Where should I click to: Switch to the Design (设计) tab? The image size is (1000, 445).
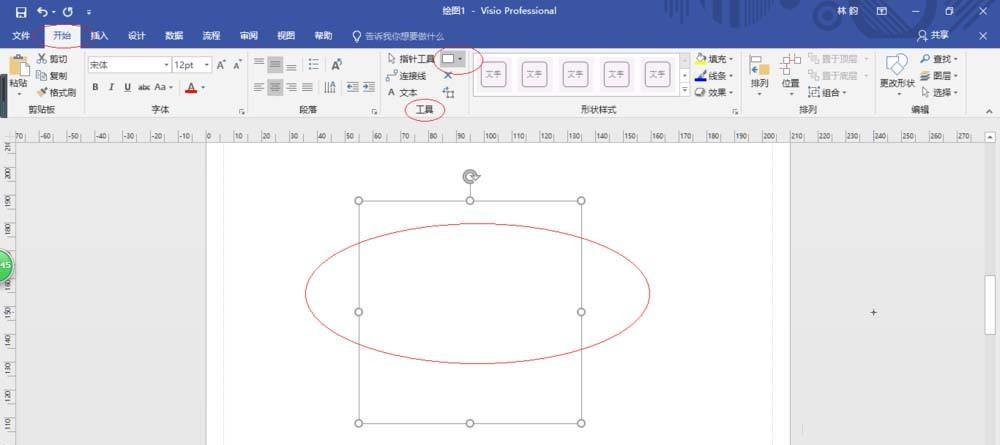pyautogui.click(x=136, y=36)
